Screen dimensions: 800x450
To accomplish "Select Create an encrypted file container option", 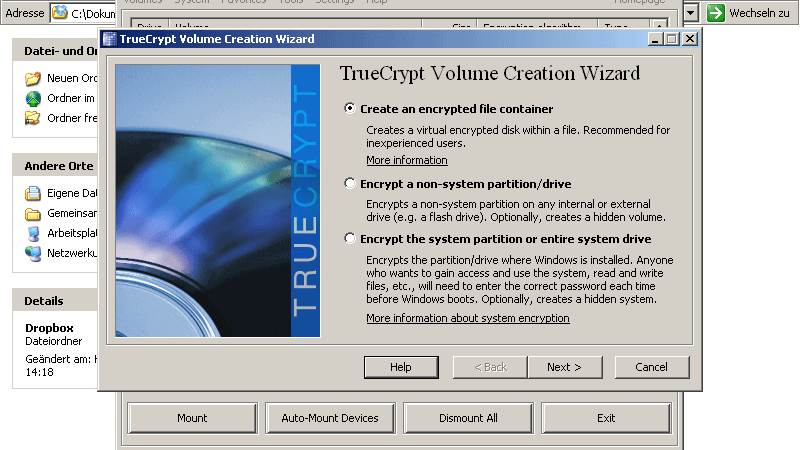I will [x=349, y=108].
